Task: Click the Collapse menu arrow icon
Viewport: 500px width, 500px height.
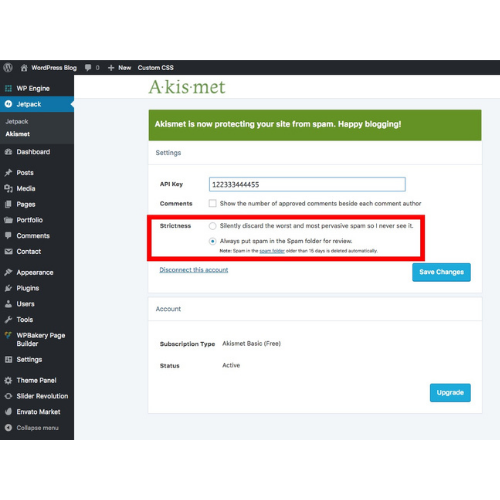Action: 8,428
